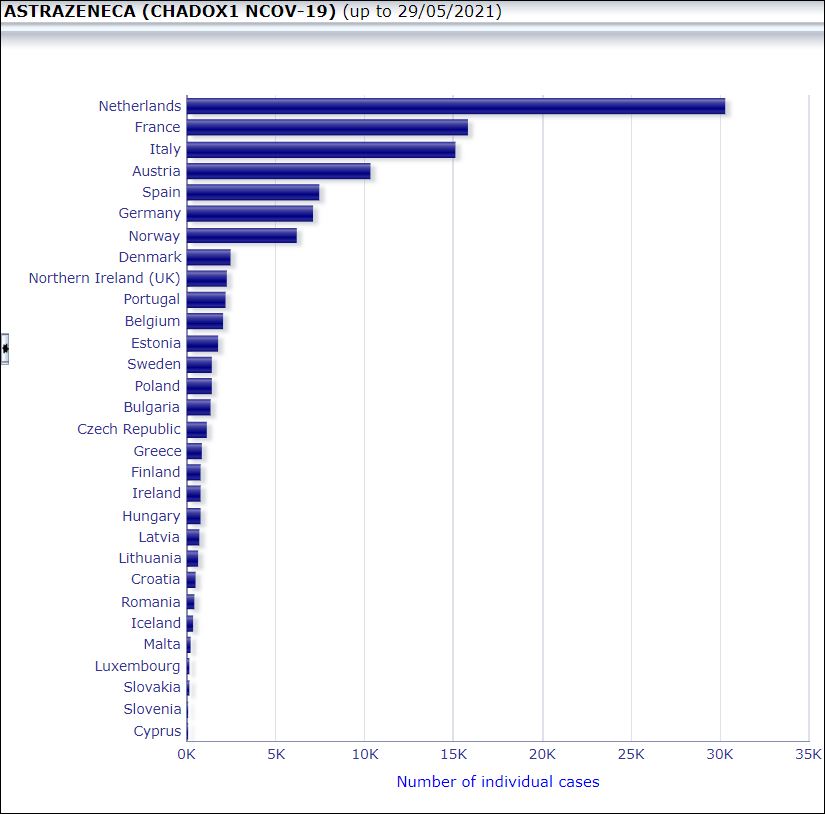Click the 'ASTRAZENECA (CHADOX1 NCOV-19)' title
The image size is (825, 814).
click(169, 11)
